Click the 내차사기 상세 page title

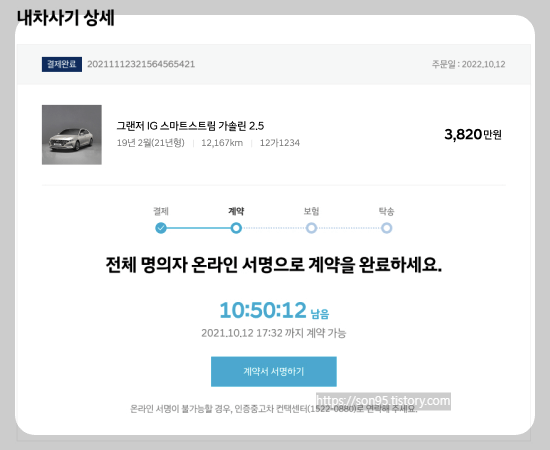pos(66,18)
